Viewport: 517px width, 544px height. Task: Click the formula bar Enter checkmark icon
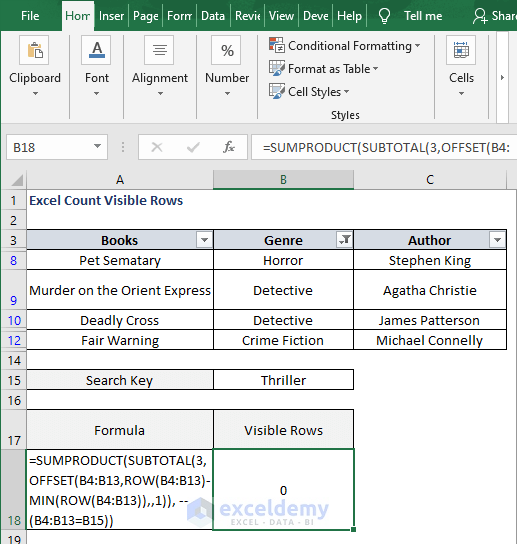[x=193, y=147]
